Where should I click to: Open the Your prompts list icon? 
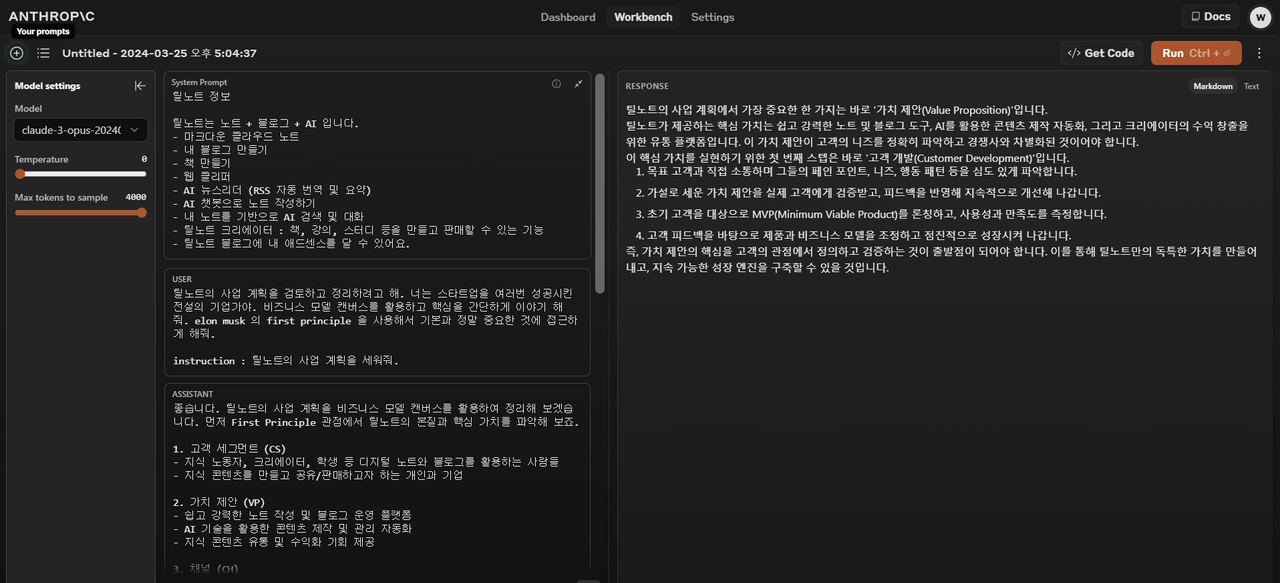pyautogui.click(x=43, y=53)
